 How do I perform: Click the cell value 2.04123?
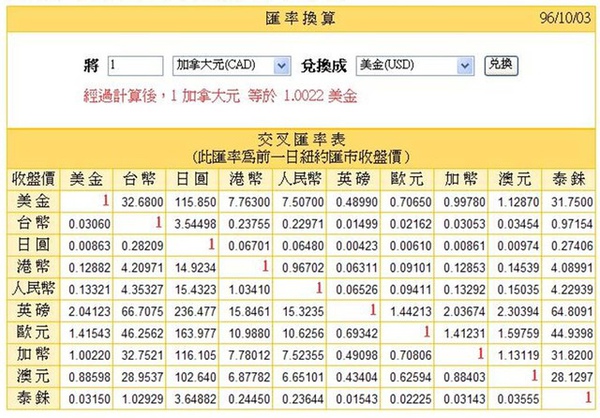pyautogui.click(x=90, y=312)
